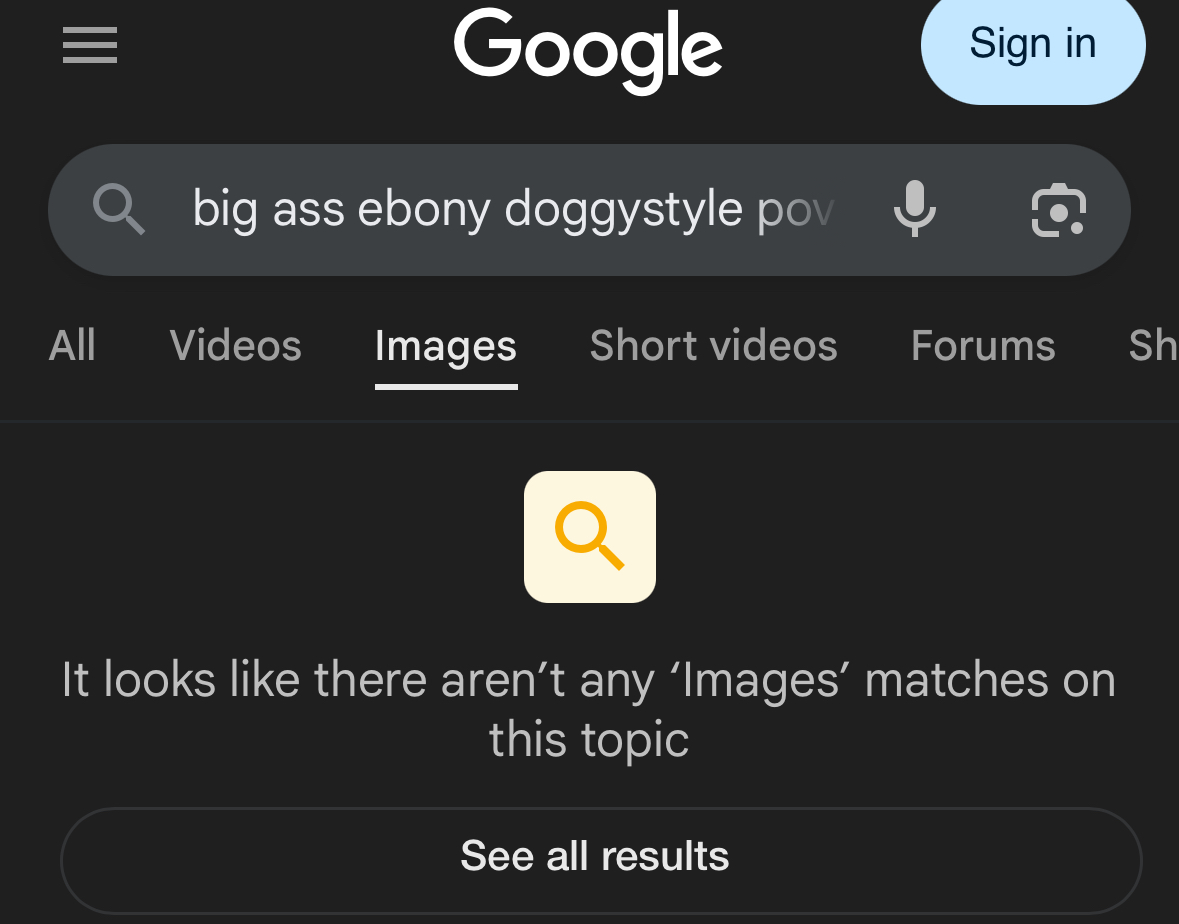1179x924 pixels.
Task: Select the partially visible Sh tab
Action: coord(1153,346)
